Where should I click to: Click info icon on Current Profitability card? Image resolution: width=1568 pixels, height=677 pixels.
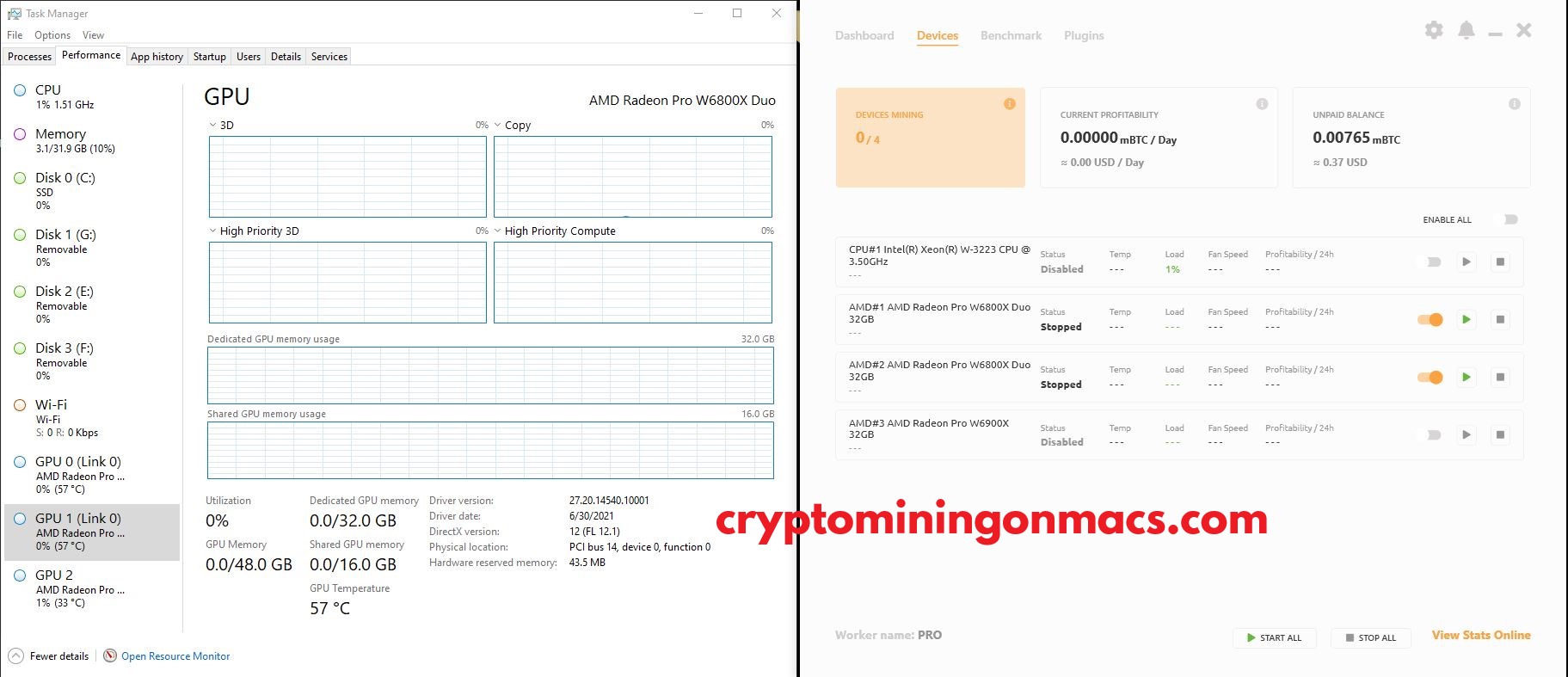coord(1262,103)
